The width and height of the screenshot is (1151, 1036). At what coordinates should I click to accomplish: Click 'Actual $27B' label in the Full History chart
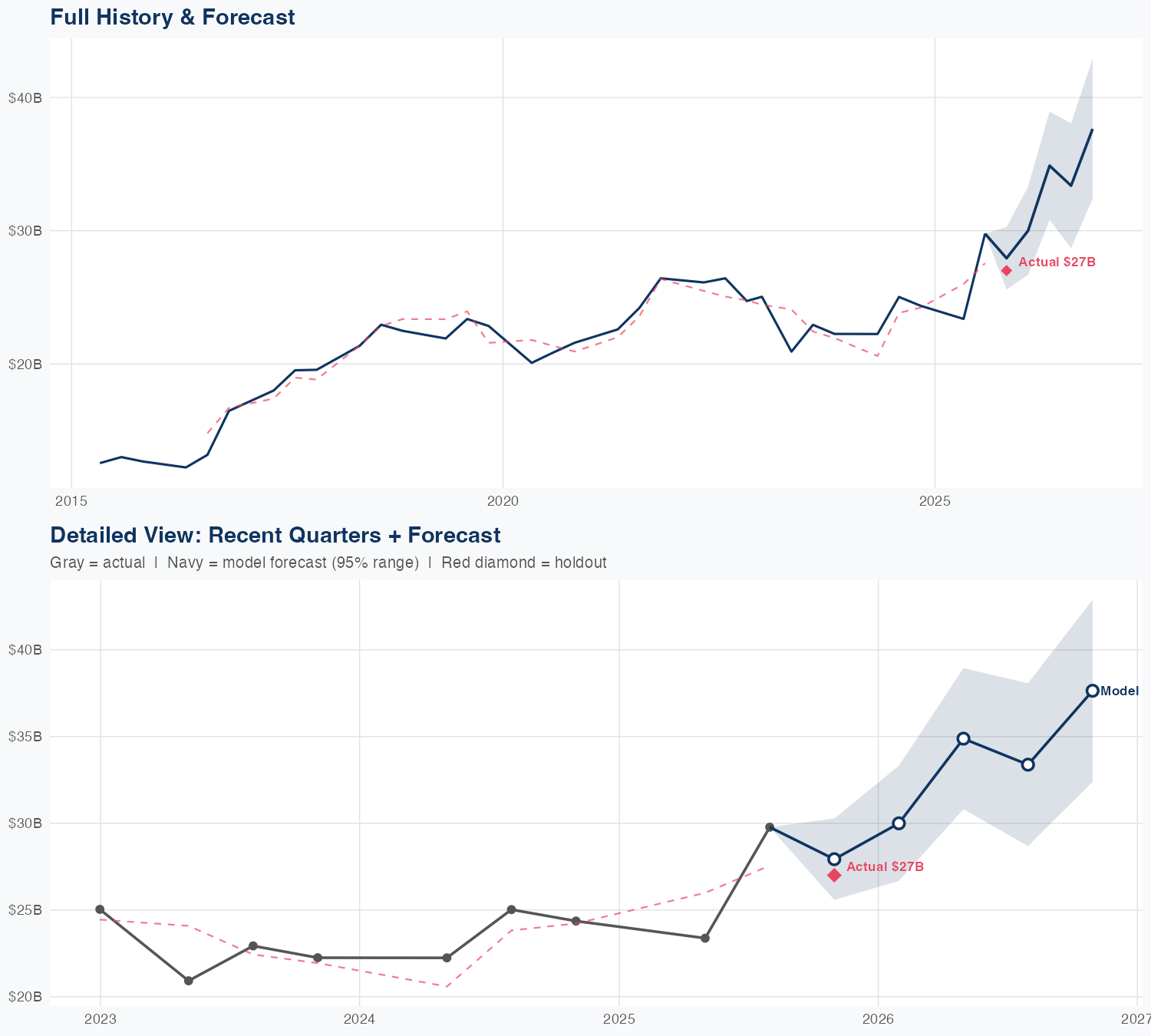[1057, 262]
